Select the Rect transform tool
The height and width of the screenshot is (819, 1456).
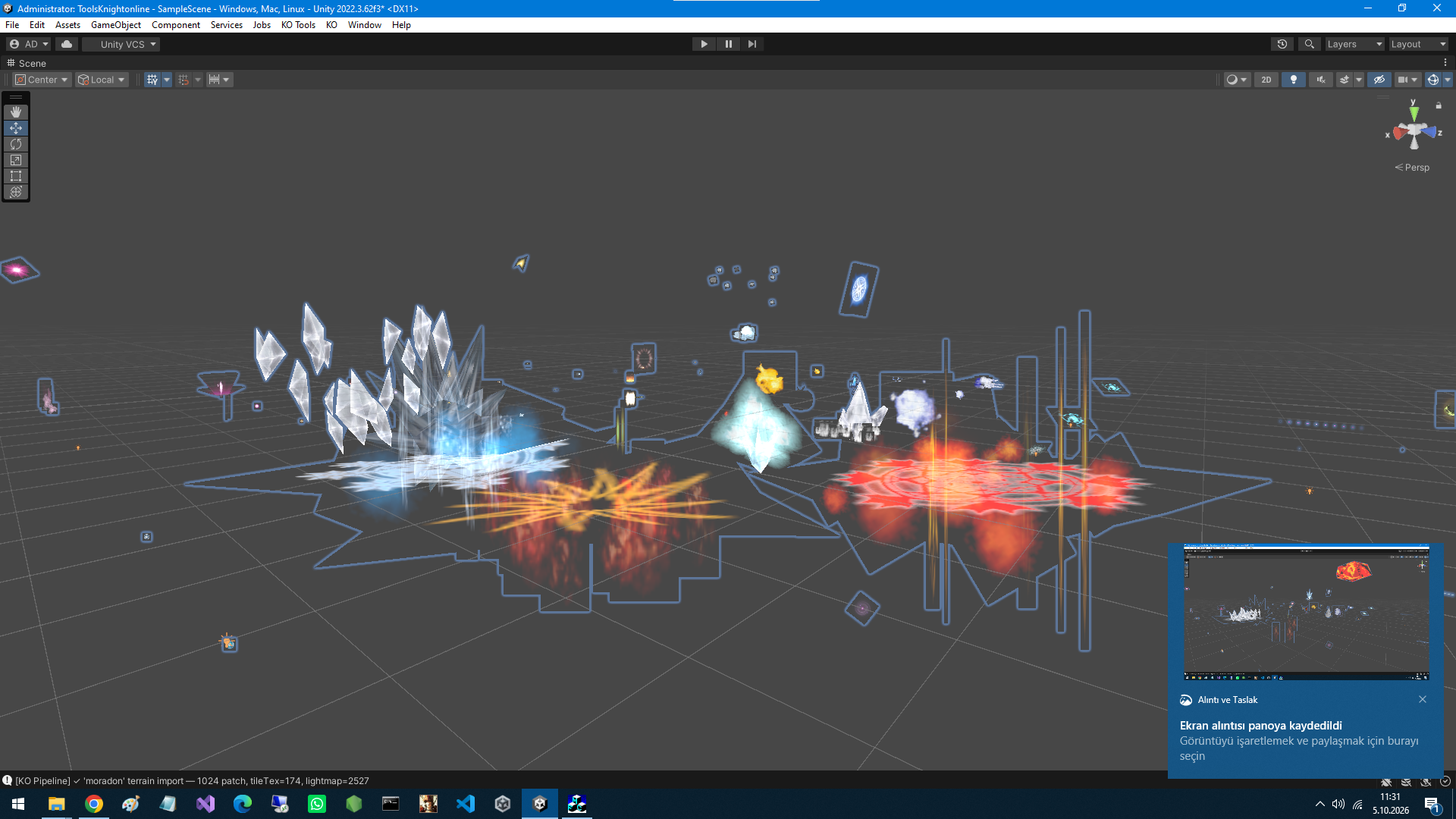[16, 176]
